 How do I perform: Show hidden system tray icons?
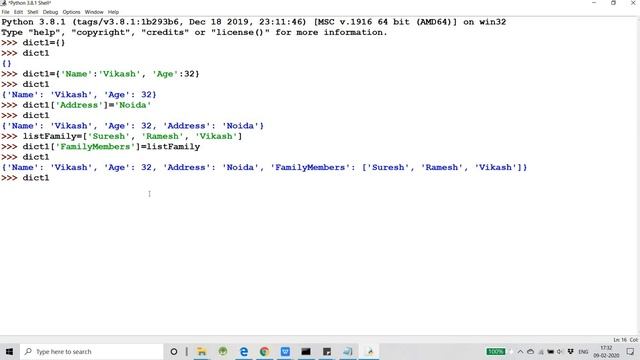point(520,351)
